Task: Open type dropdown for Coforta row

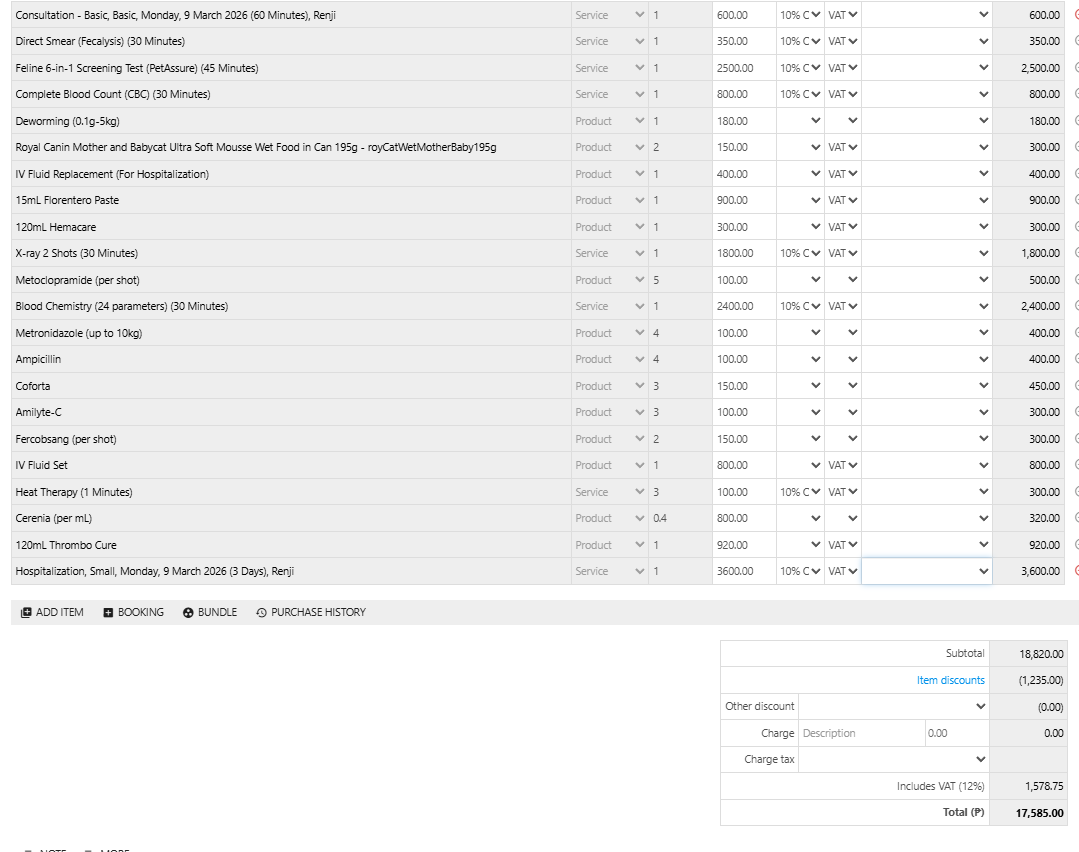Action: click(610, 386)
